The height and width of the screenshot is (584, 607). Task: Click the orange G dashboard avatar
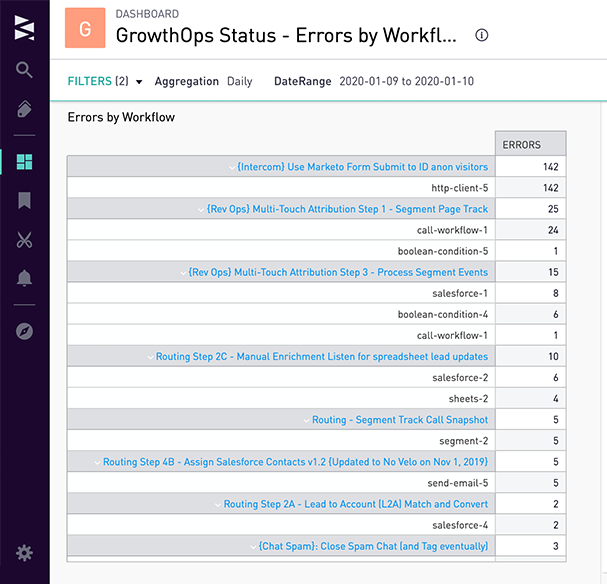[x=85, y=28]
